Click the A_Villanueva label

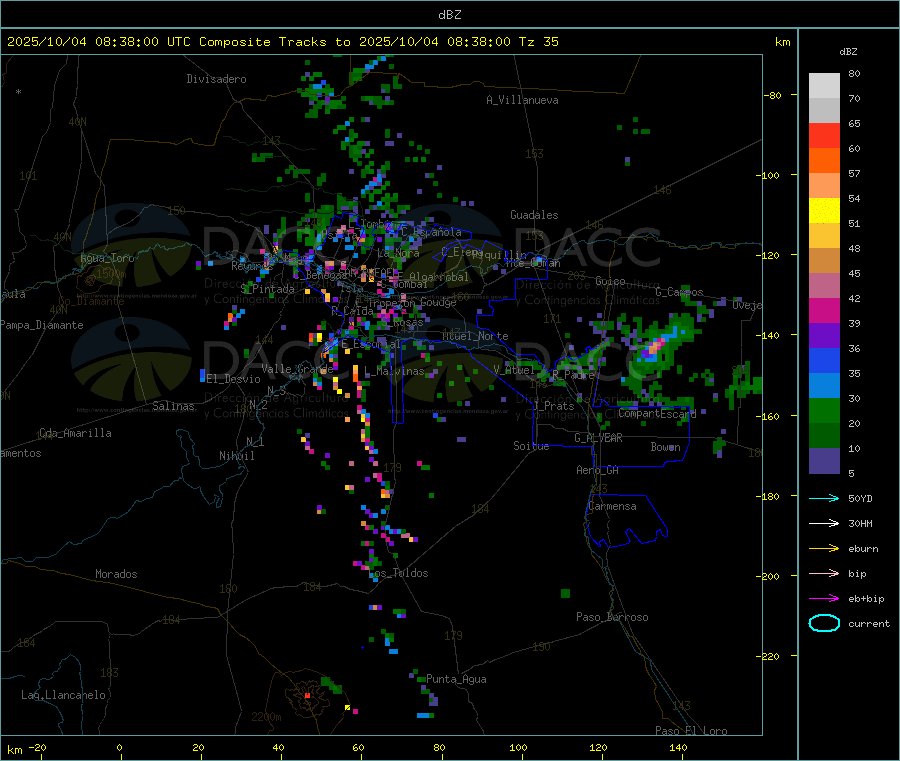pos(522,100)
